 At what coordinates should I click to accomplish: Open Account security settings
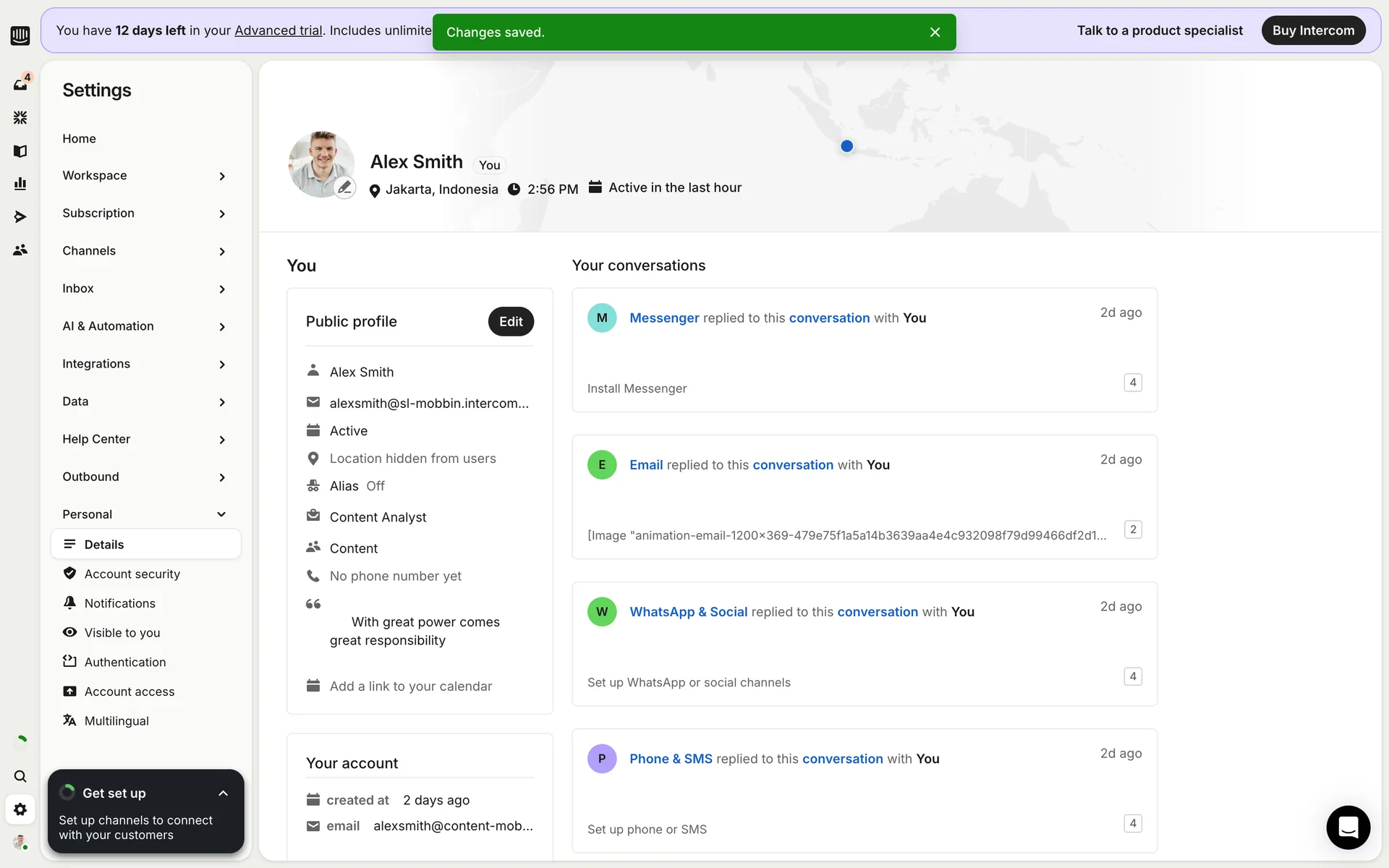(x=132, y=574)
